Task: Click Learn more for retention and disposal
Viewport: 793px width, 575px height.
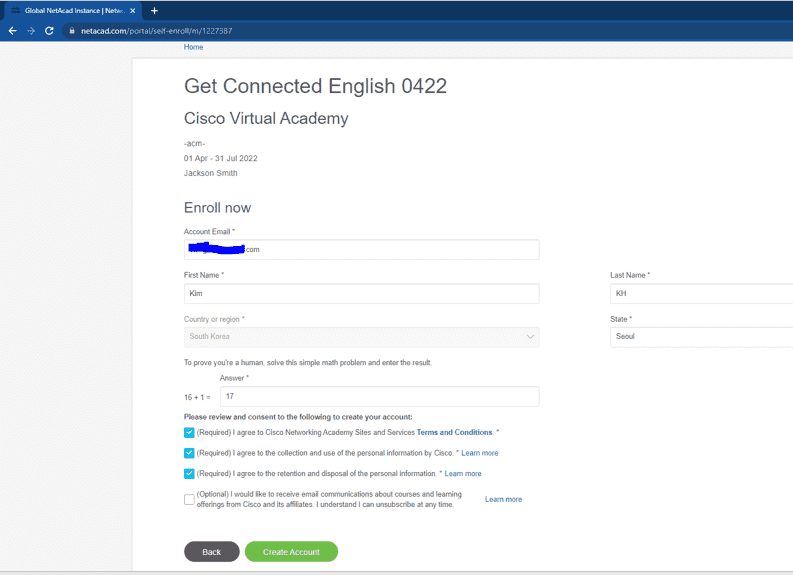Action: [x=463, y=474]
